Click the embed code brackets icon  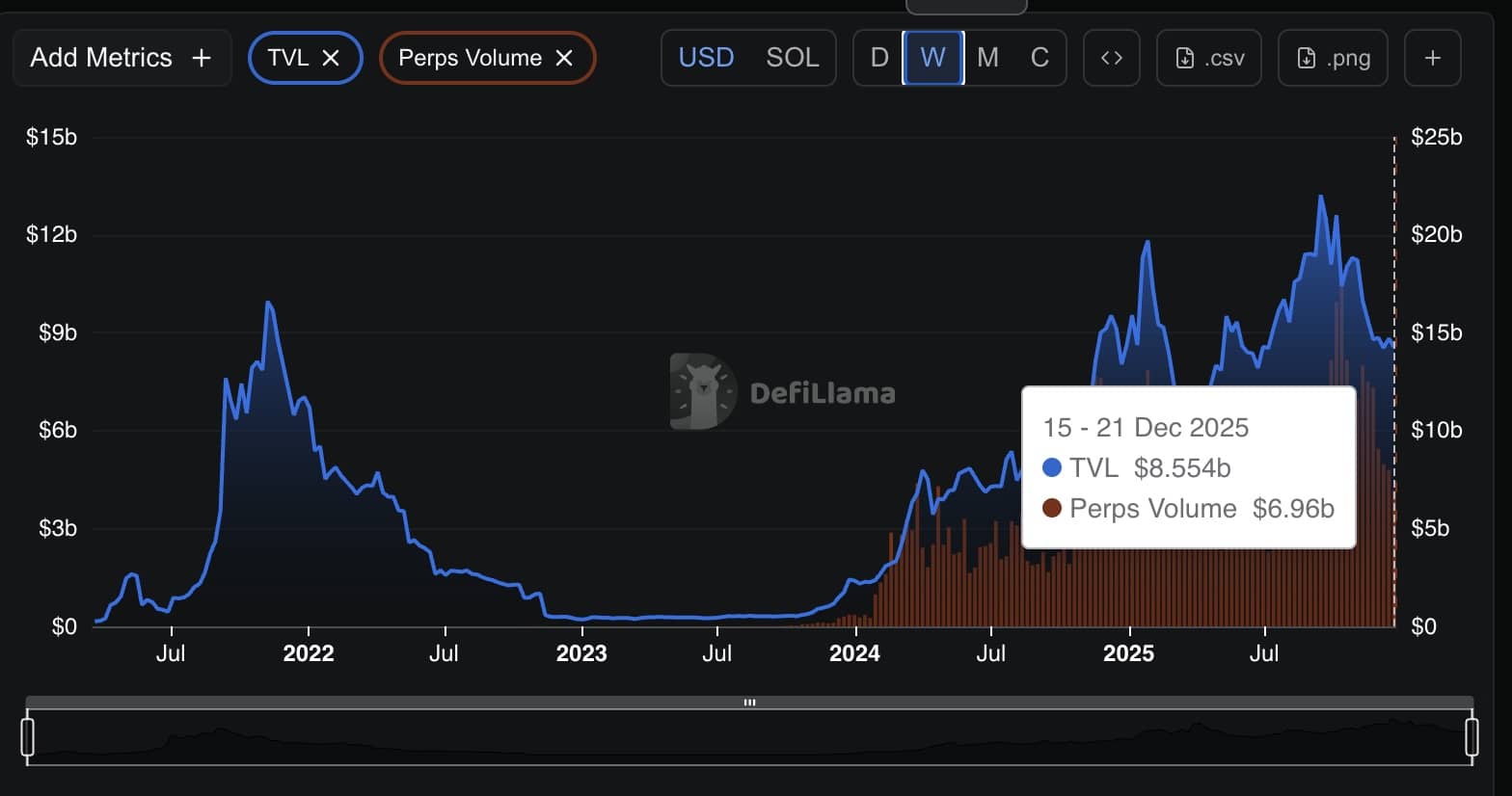click(x=1111, y=58)
